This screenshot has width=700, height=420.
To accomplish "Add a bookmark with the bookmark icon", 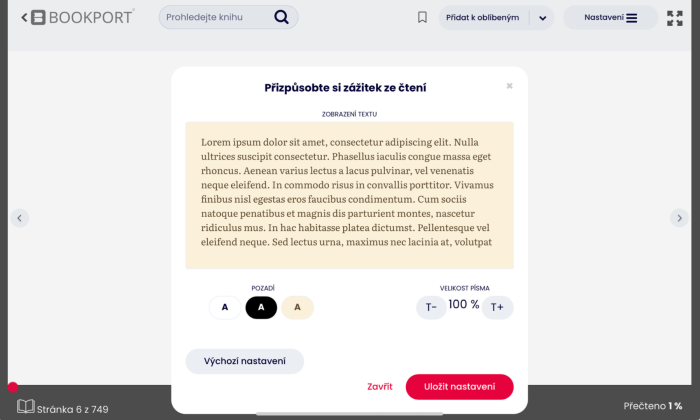I will pos(422,17).
